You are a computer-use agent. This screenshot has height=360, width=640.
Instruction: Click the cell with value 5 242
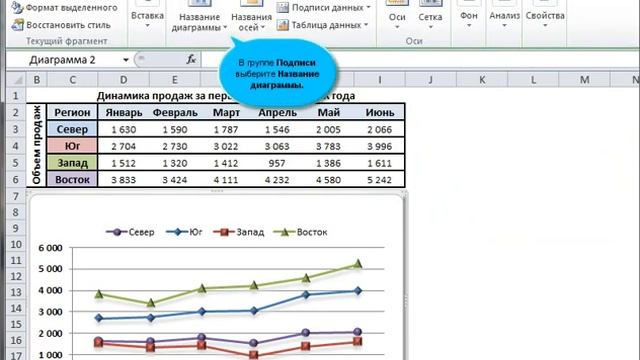[380, 180]
